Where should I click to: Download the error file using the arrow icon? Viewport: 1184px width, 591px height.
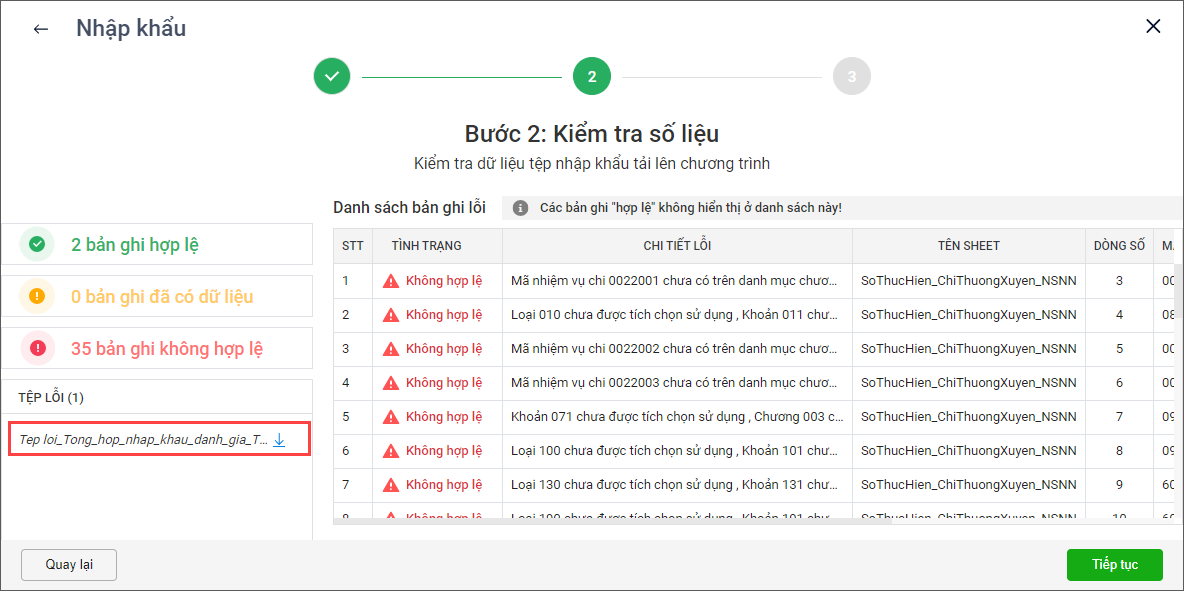click(280, 440)
